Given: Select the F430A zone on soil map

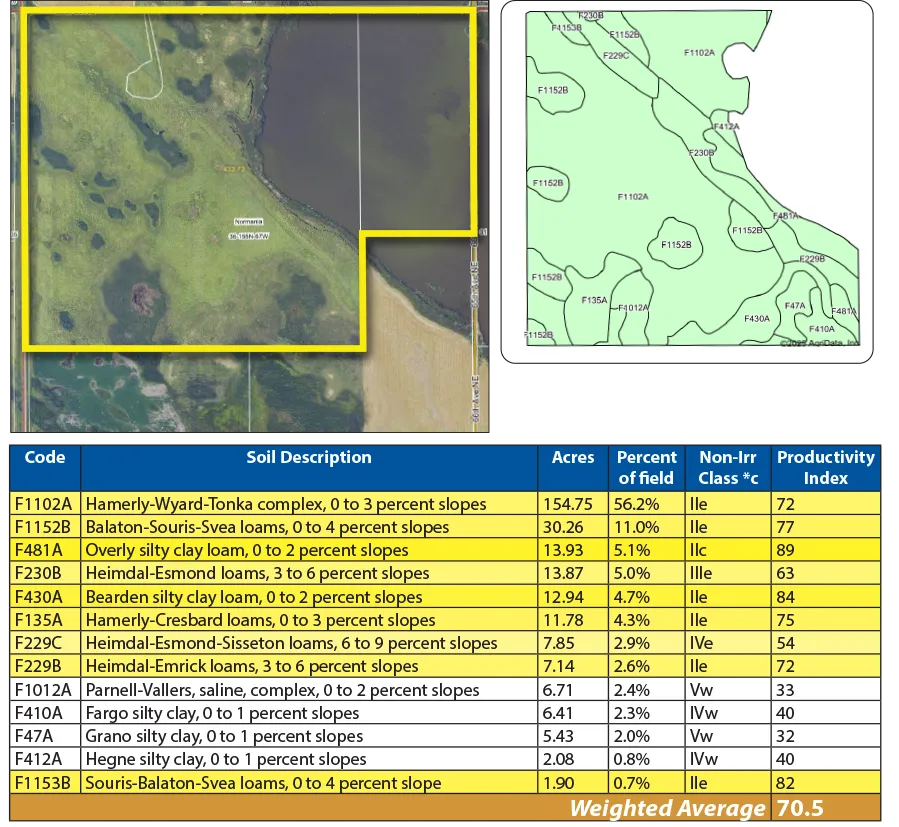Looking at the screenshot, I should tap(757, 318).
